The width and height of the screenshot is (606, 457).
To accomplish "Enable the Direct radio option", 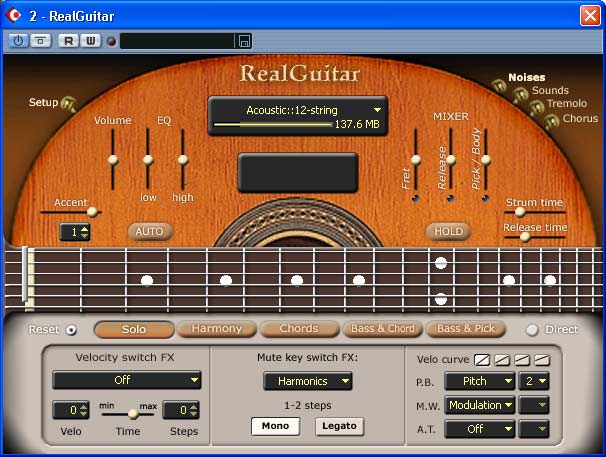I will [532, 330].
